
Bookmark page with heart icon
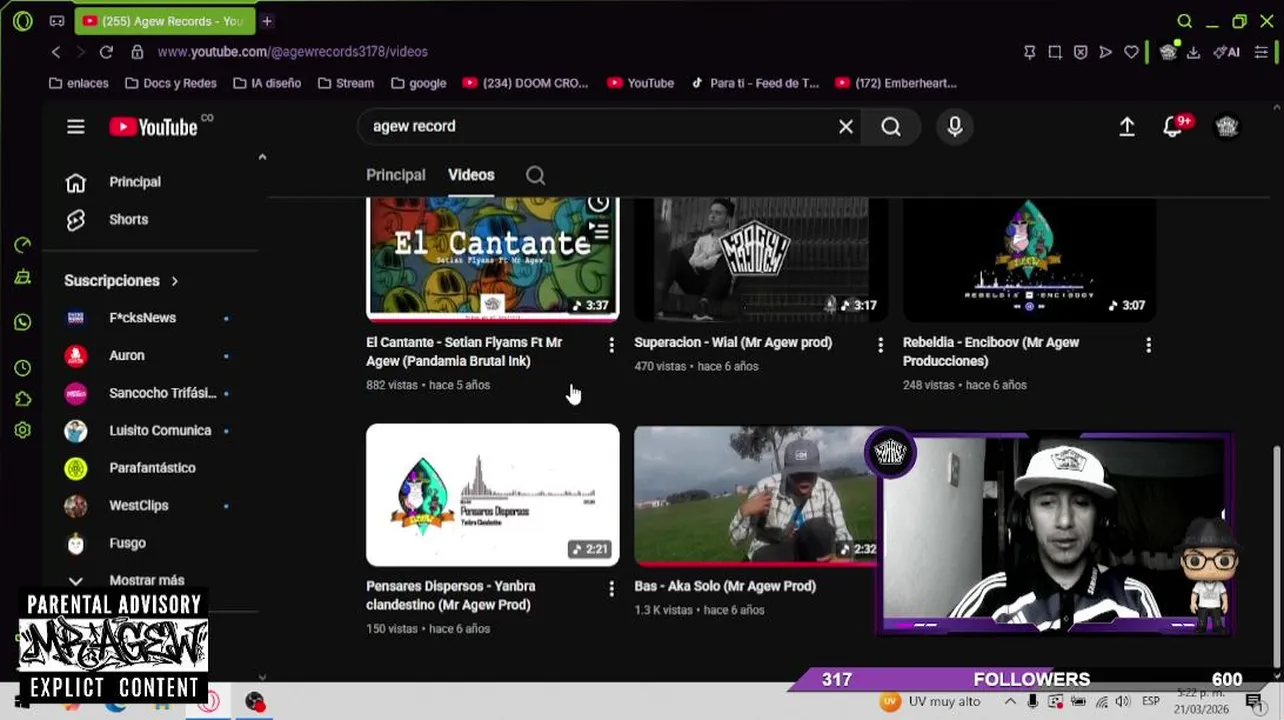(x=1131, y=52)
